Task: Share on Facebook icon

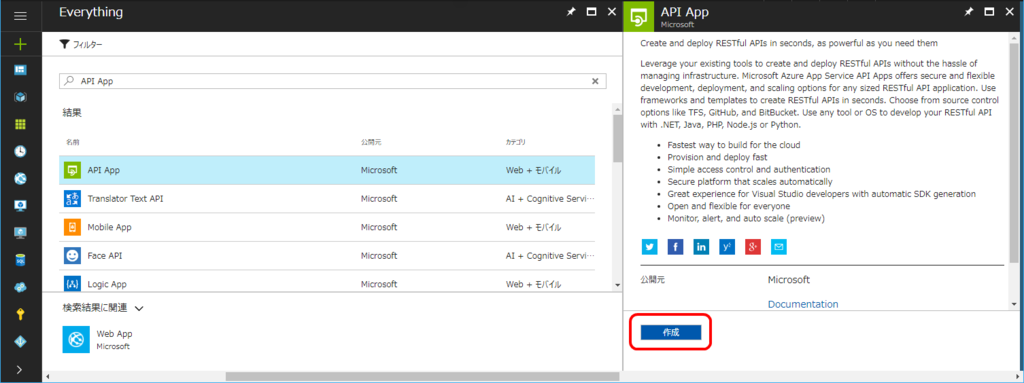Action: 675,246
